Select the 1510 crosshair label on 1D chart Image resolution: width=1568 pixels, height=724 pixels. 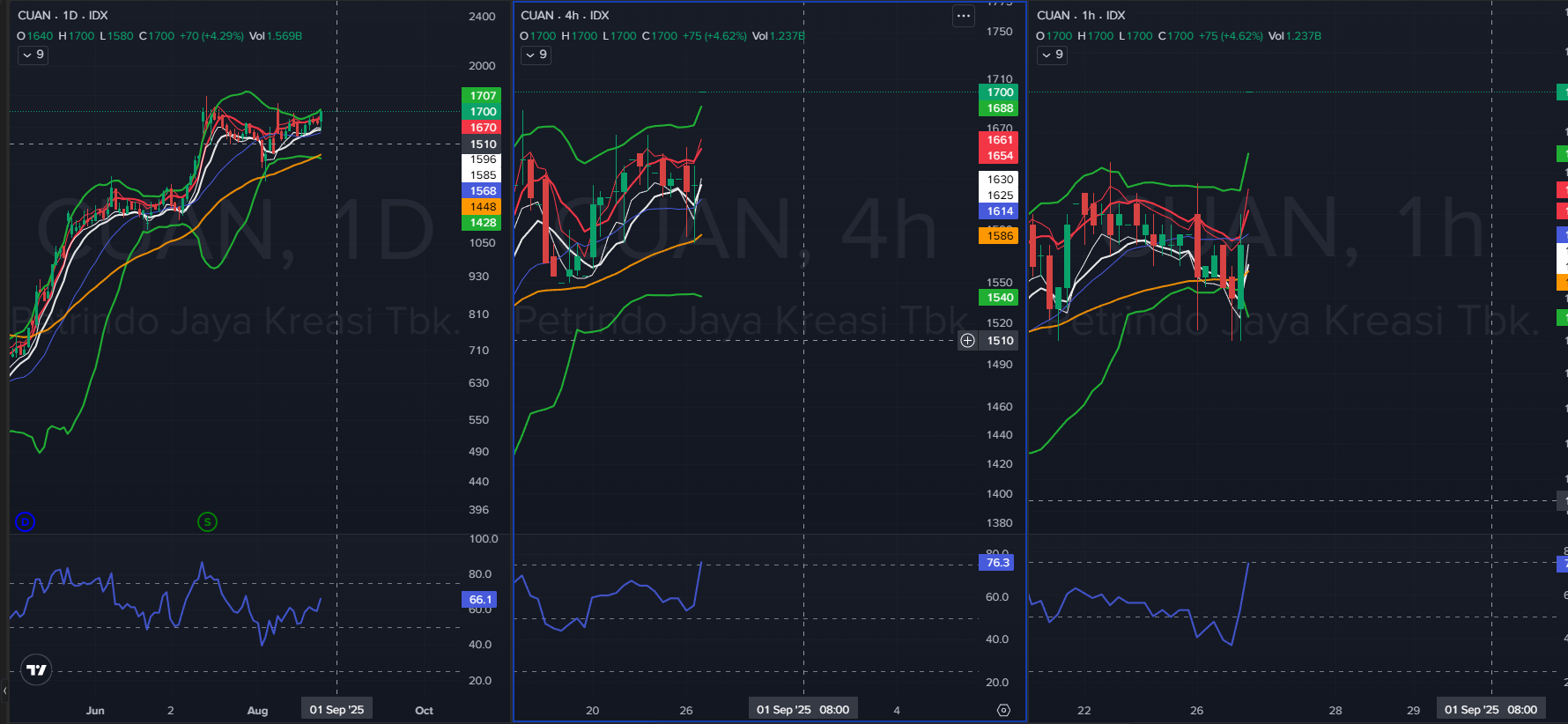[x=482, y=144]
